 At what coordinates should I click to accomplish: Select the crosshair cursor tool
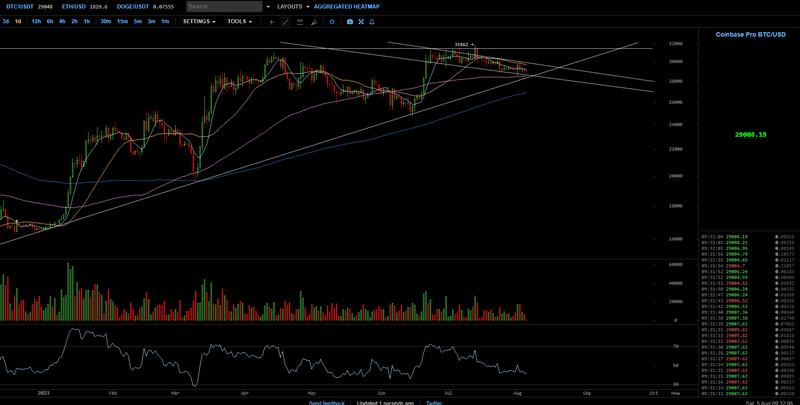(271, 22)
